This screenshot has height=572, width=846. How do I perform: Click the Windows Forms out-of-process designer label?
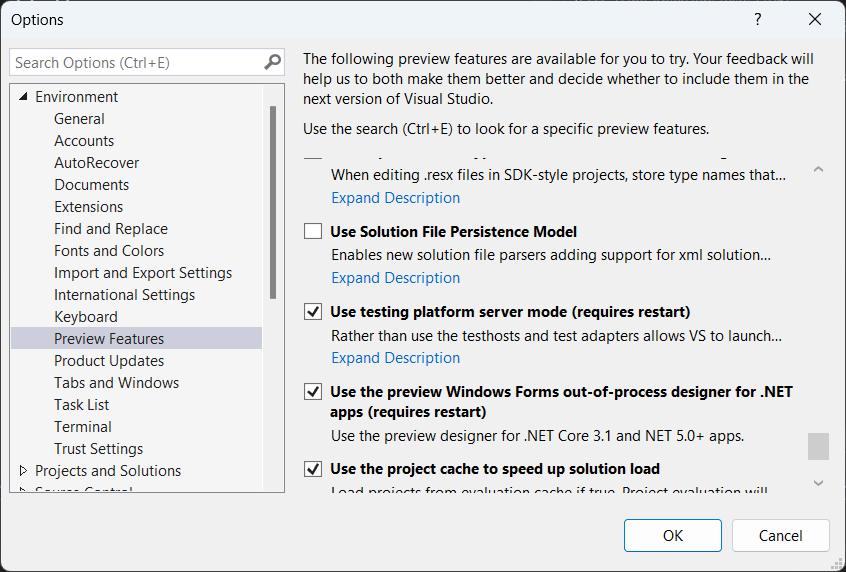tap(561, 401)
